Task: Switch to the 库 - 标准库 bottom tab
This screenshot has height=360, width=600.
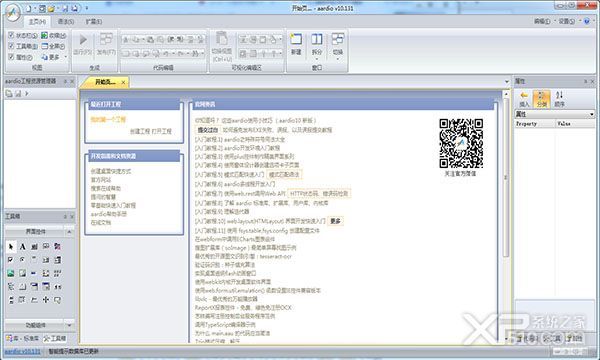Action: click(x=22, y=338)
